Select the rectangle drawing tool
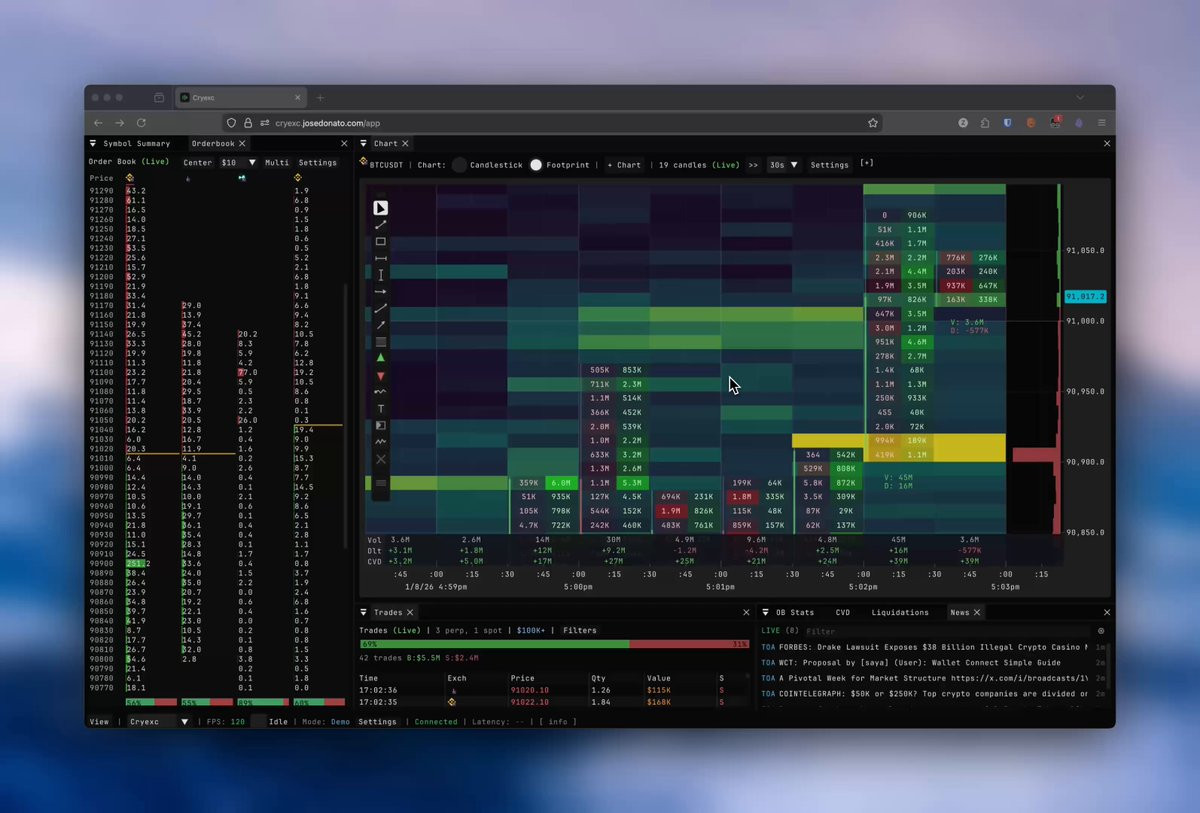 pyautogui.click(x=381, y=242)
